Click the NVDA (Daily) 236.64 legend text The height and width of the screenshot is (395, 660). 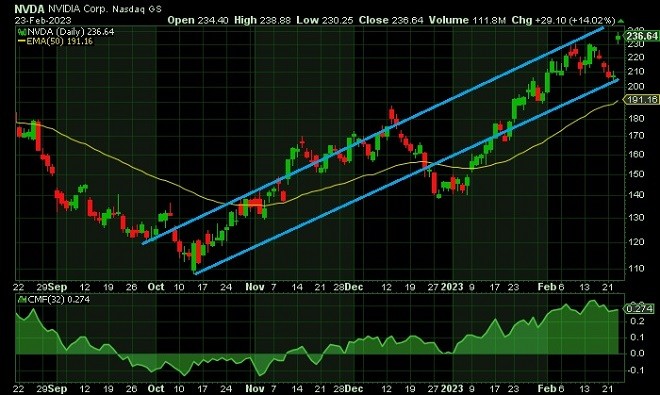(x=70, y=32)
